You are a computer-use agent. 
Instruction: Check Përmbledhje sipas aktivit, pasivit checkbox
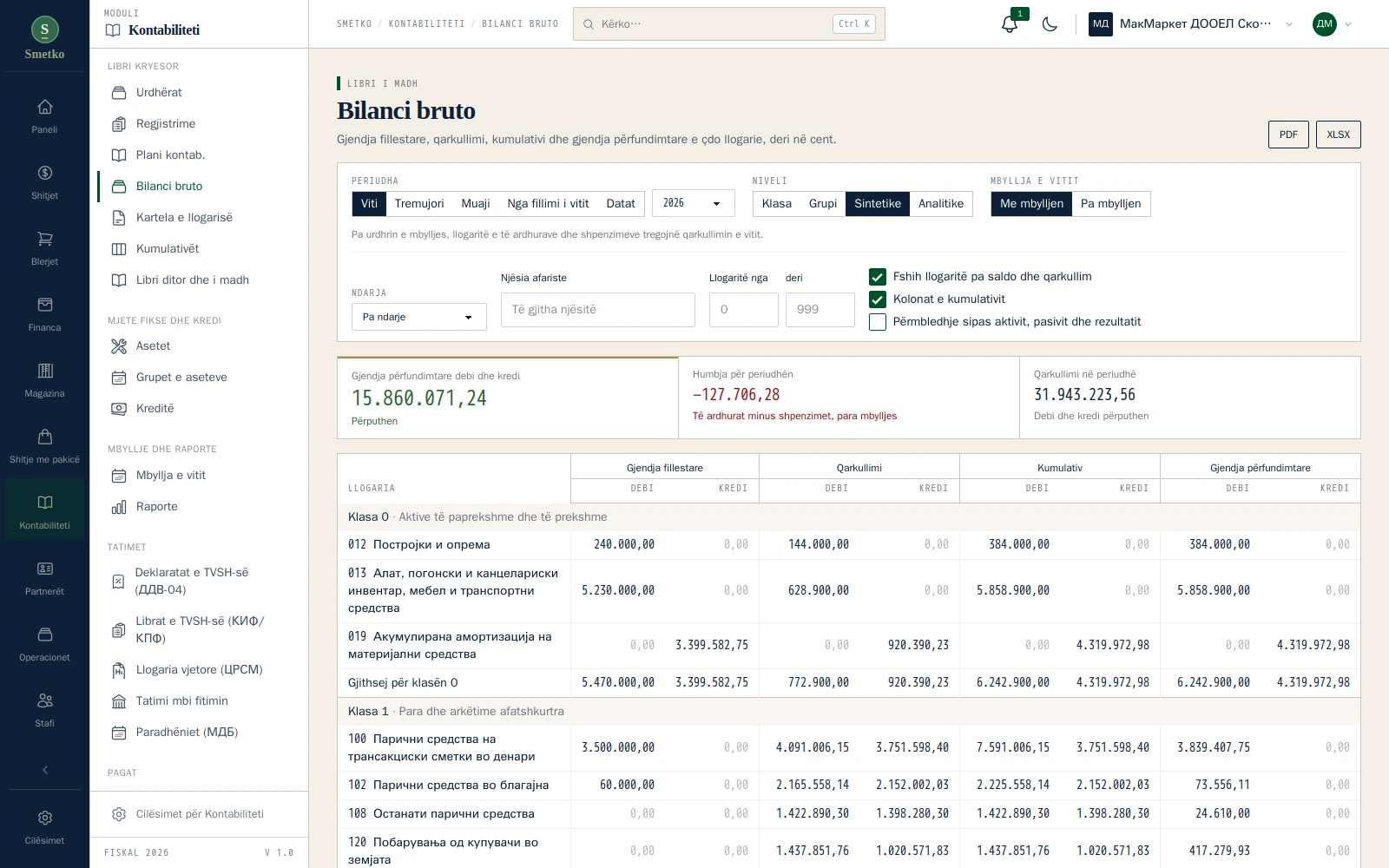[878, 322]
